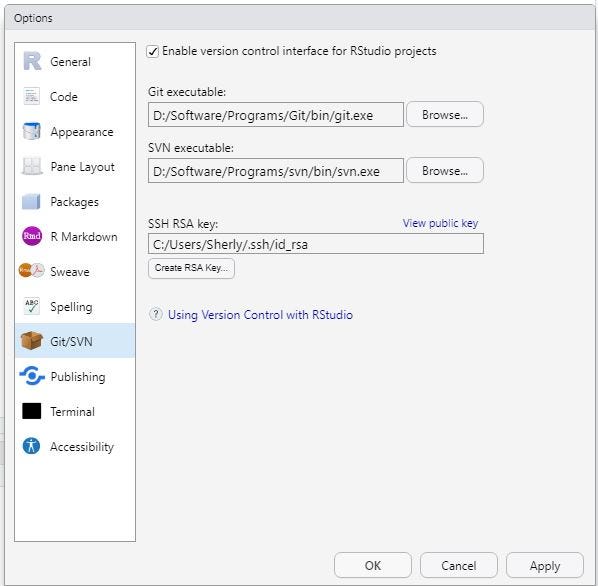The image size is (598, 586).
Task: Click the General R logo icon
Action: pos(32,61)
